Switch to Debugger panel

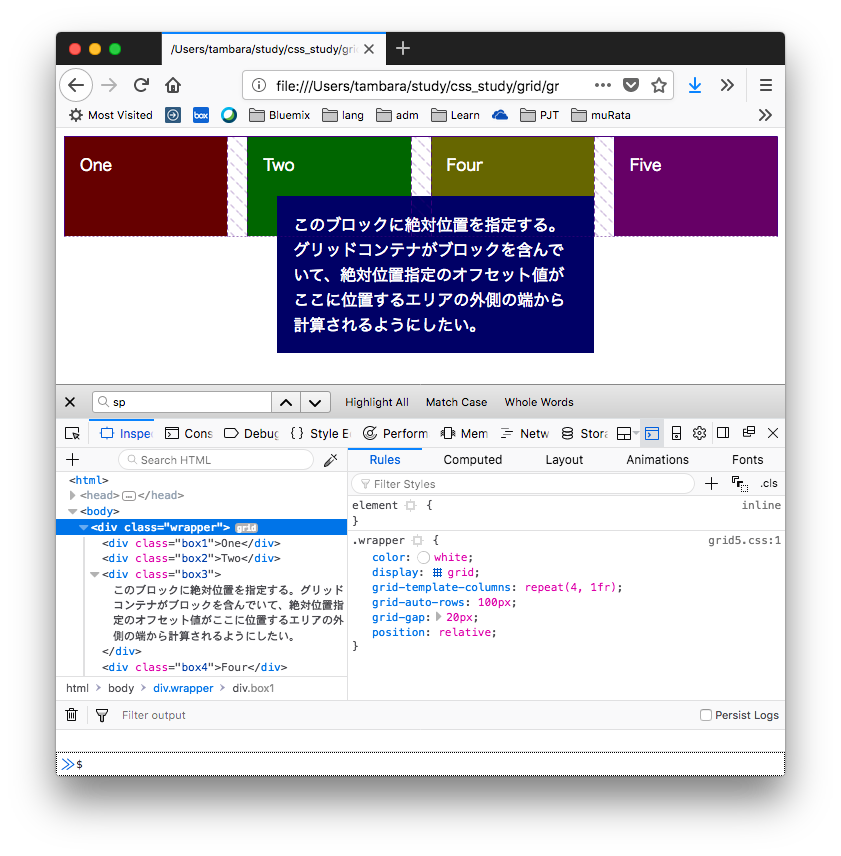point(251,433)
